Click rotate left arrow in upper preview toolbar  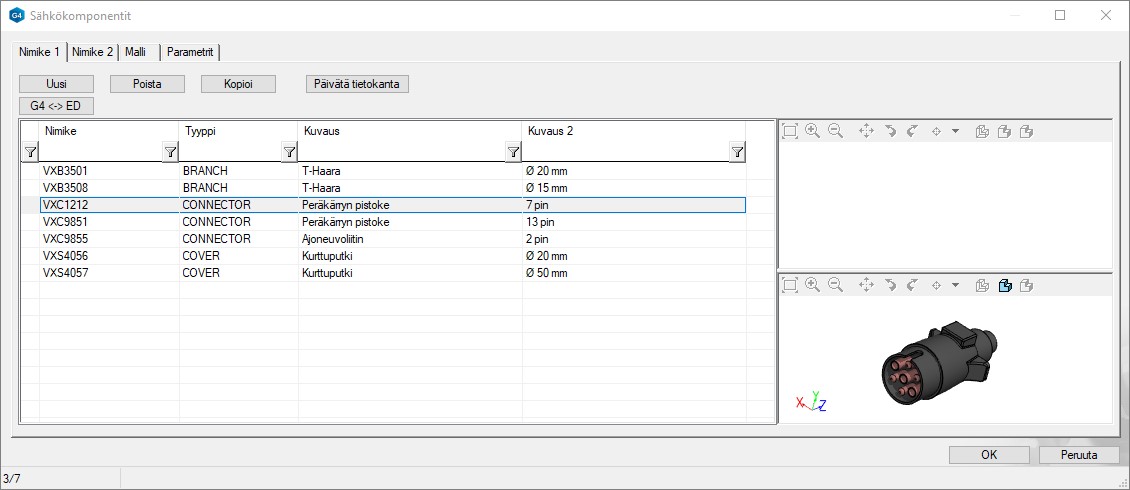point(890,131)
